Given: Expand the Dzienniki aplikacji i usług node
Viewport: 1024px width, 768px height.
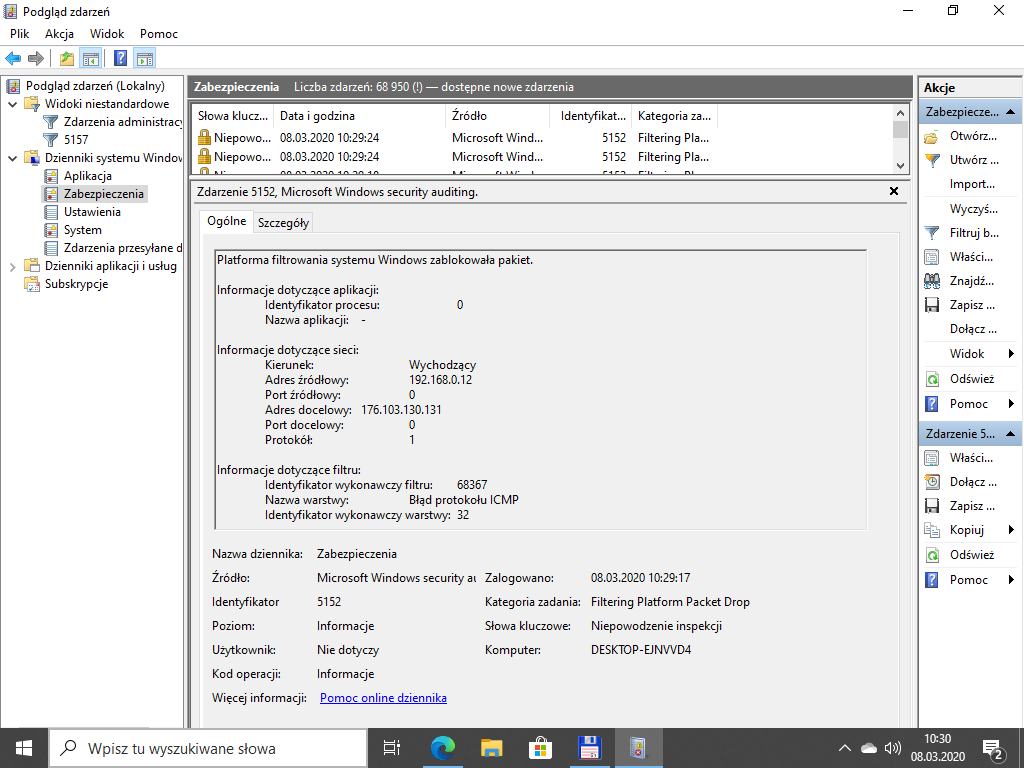Looking at the screenshot, I should (12, 266).
